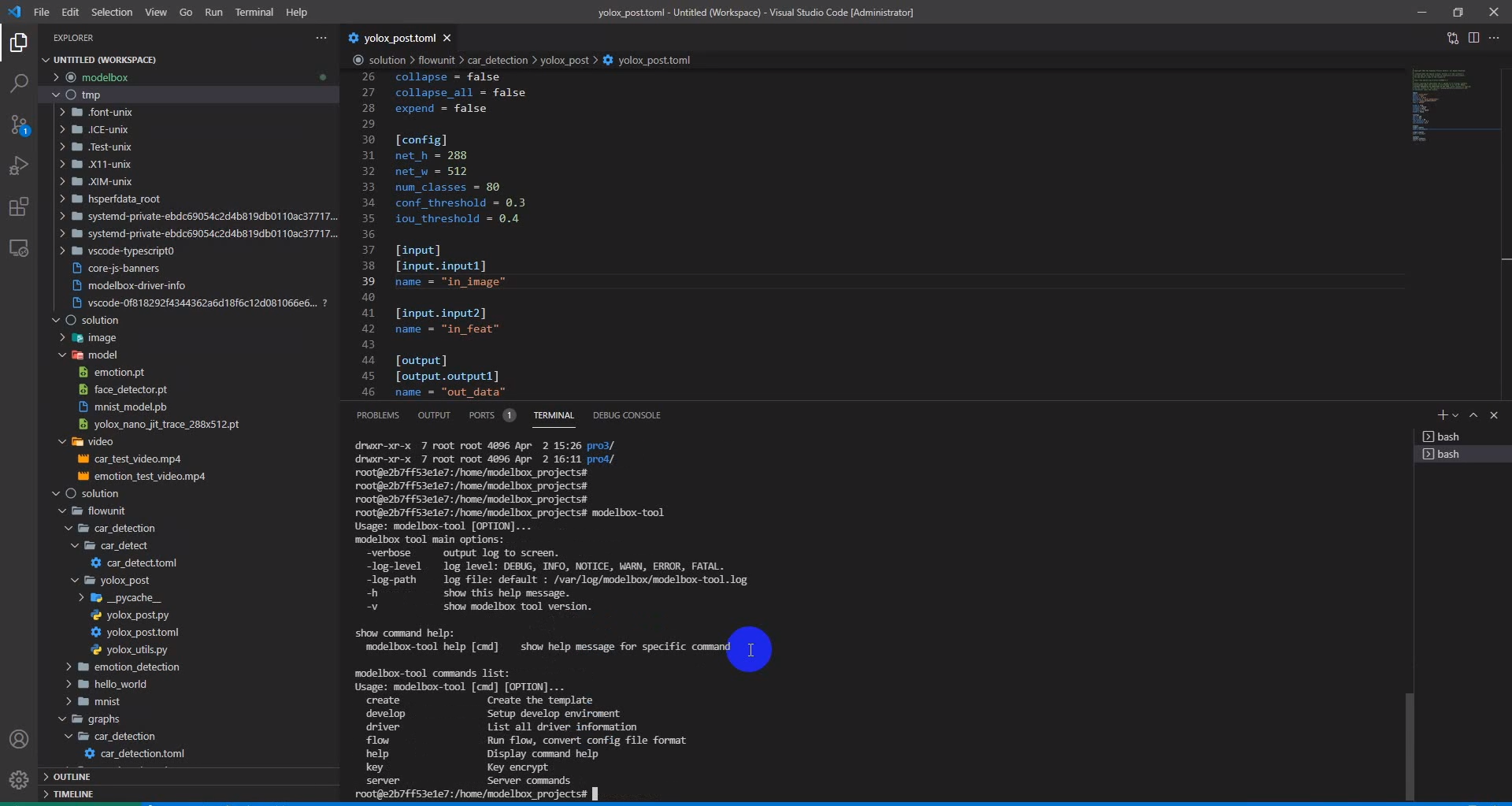Viewport: 1512px width, 806px height.
Task: Maximize the terminal panel size
Action: 1473,415
